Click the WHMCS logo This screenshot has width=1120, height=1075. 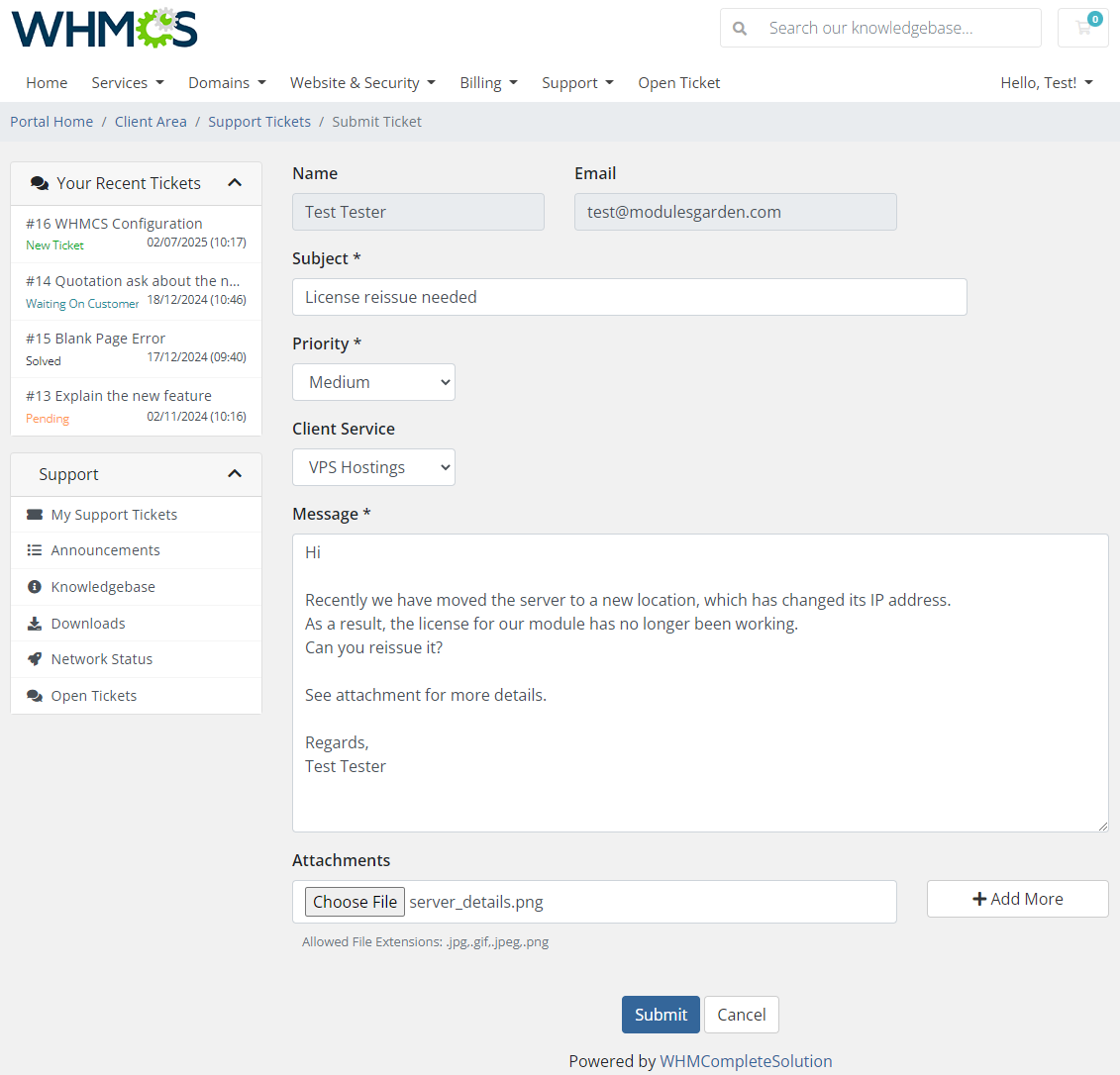pyautogui.click(x=104, y=29)
